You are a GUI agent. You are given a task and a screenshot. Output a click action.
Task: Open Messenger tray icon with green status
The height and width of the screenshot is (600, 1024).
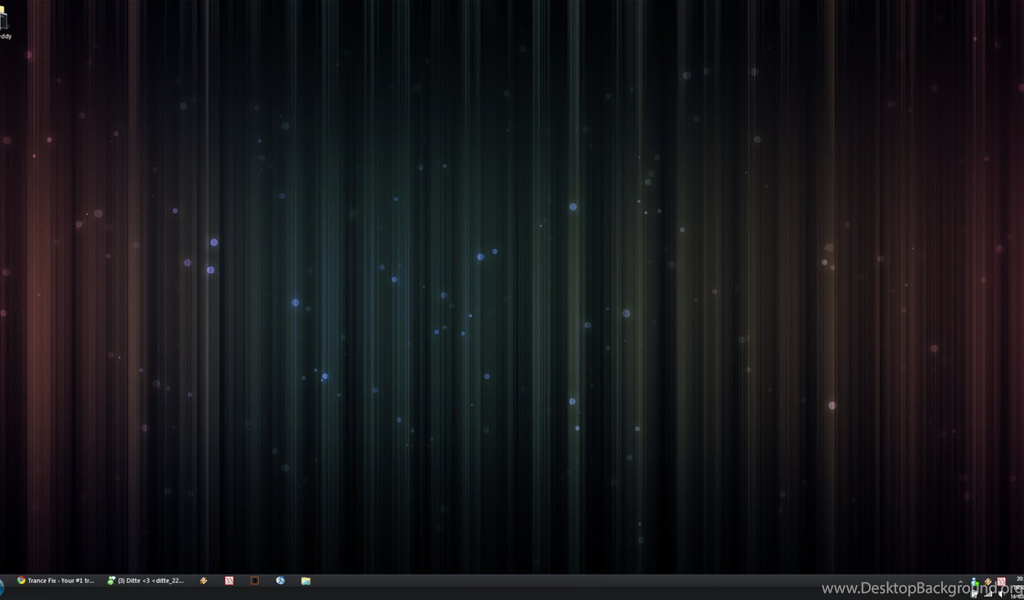974,582
